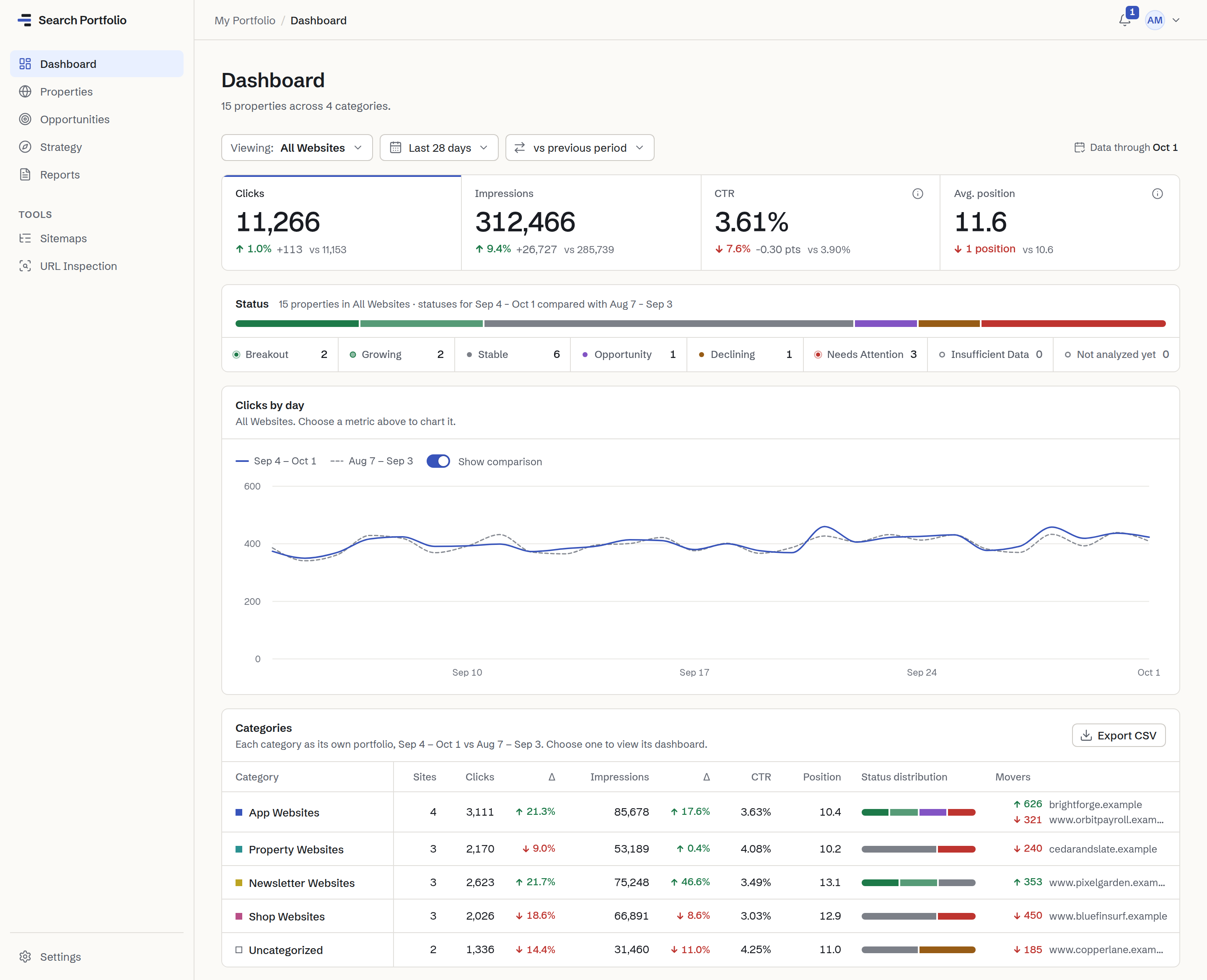
Task: Click the Insufficient Data status dot icon
Action: [x=941, y=355]
